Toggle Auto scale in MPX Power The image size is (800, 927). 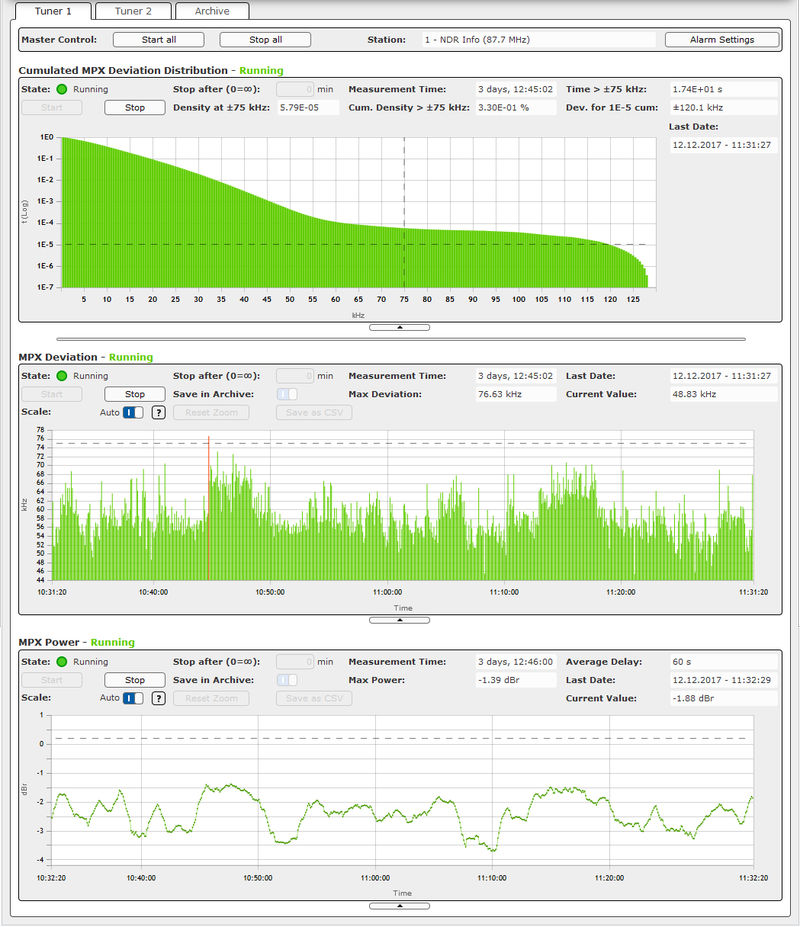133,698
